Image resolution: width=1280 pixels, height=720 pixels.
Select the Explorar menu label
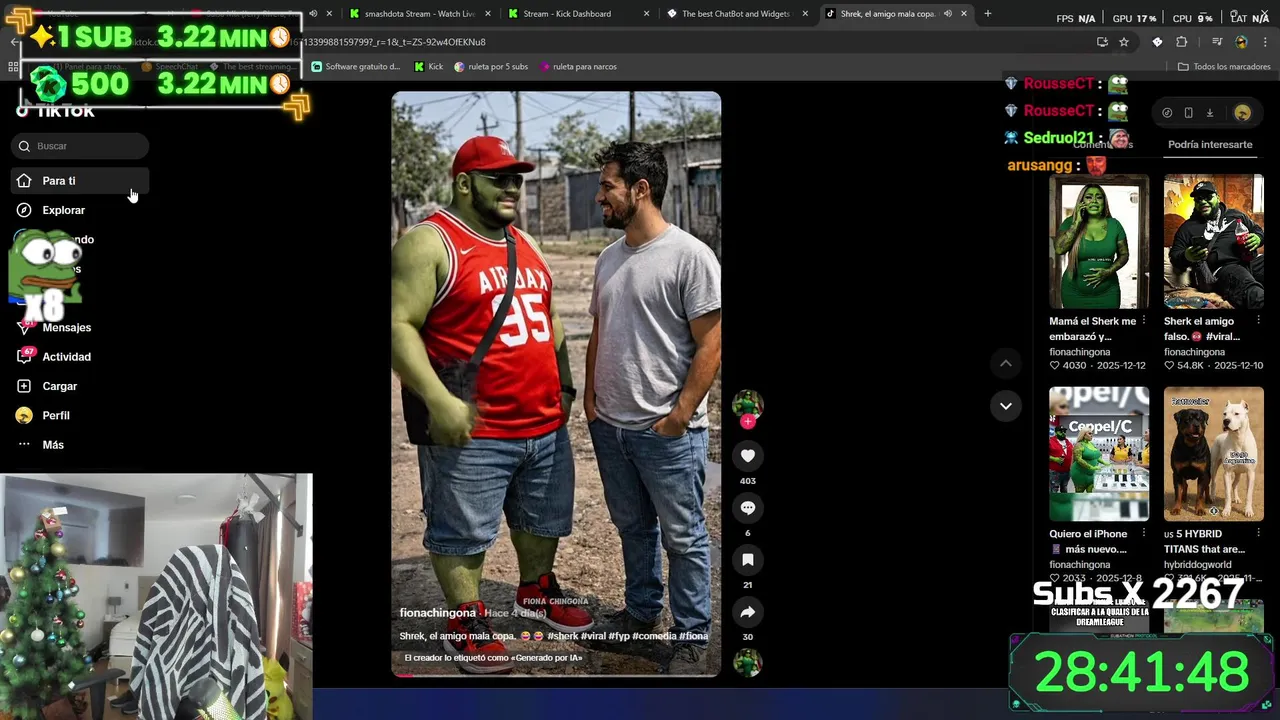click(x=64, y=210)
